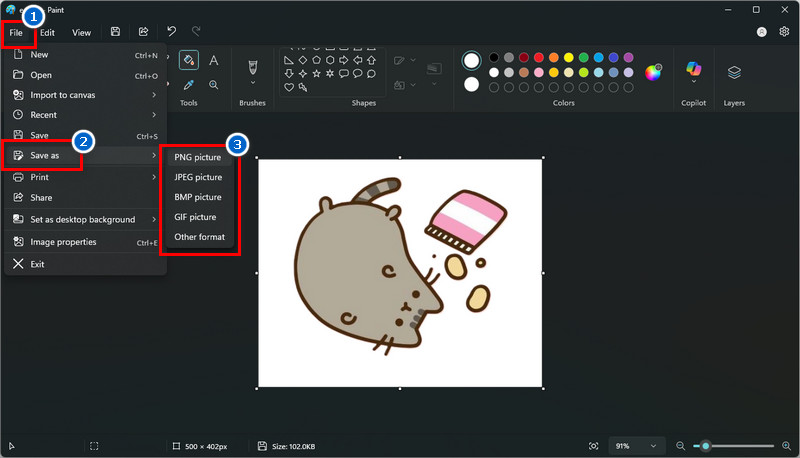Click the Redo arrow
800x458 pixels.
point(196,32)
